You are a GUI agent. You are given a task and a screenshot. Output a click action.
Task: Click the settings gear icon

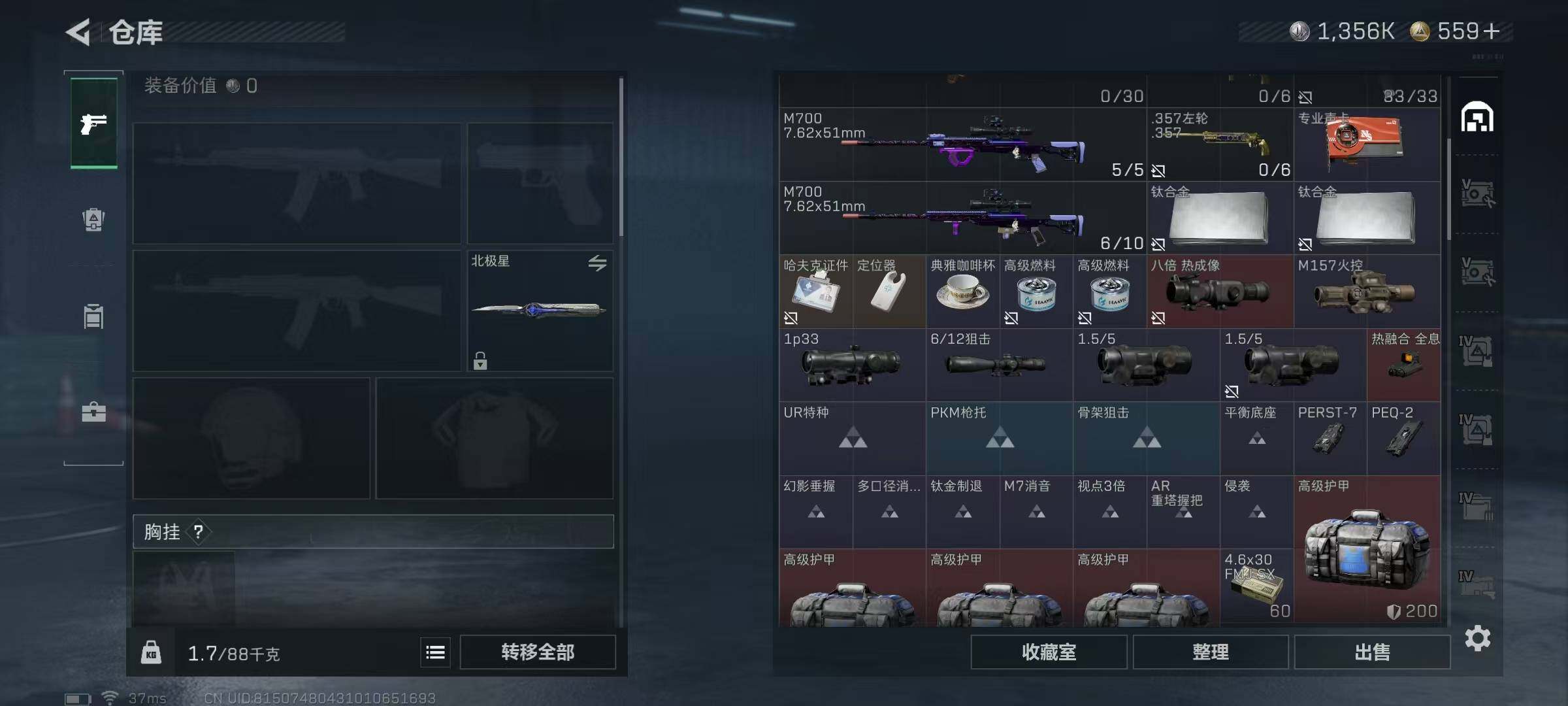click(1478, 638)
